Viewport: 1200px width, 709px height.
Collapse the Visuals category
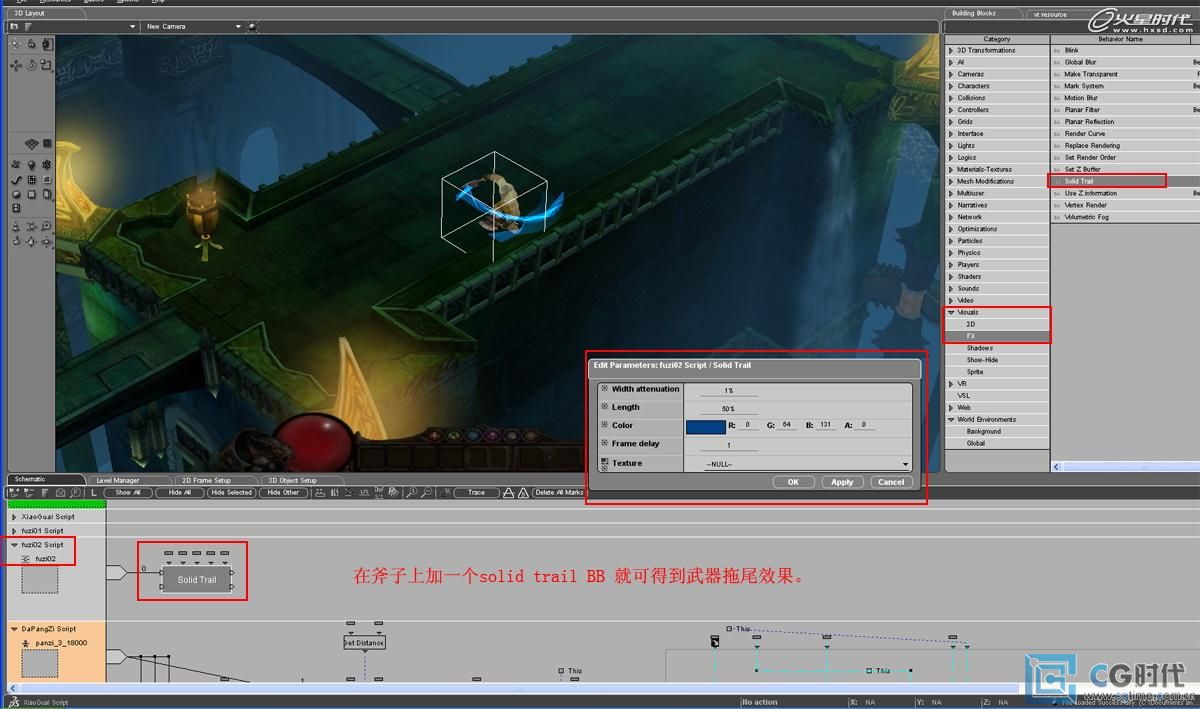click(x=951, y=312)
